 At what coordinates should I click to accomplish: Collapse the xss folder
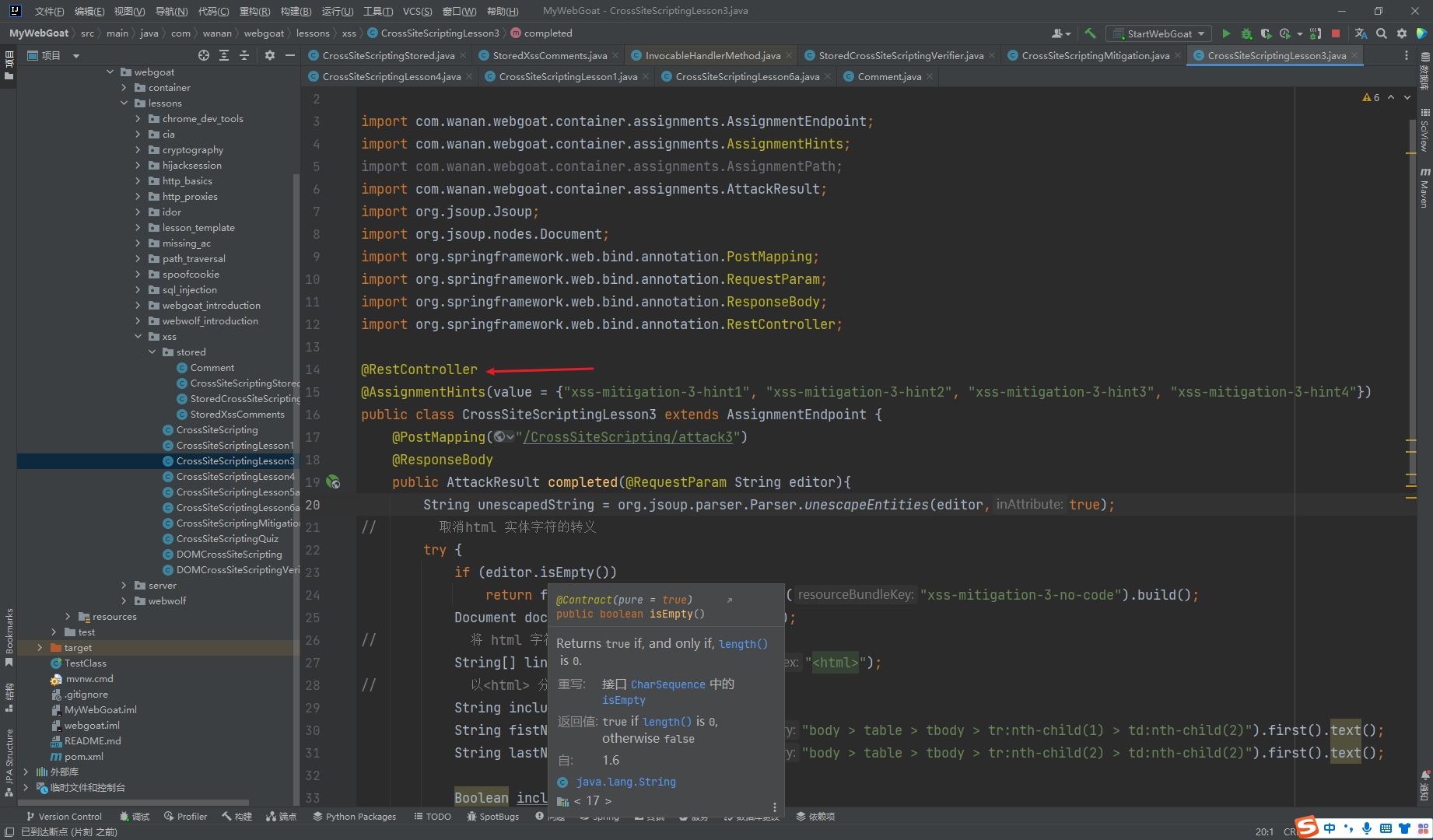[x=138, y=336]
